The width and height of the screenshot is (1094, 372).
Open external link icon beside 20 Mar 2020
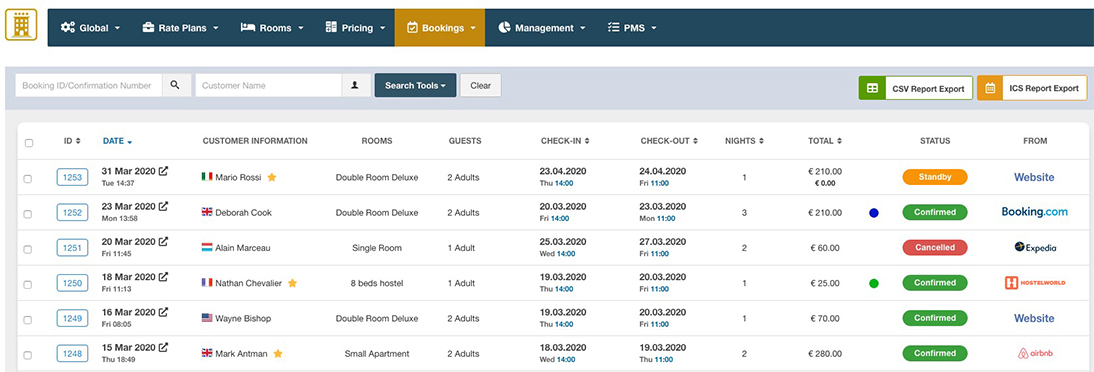tap(163, 241)
